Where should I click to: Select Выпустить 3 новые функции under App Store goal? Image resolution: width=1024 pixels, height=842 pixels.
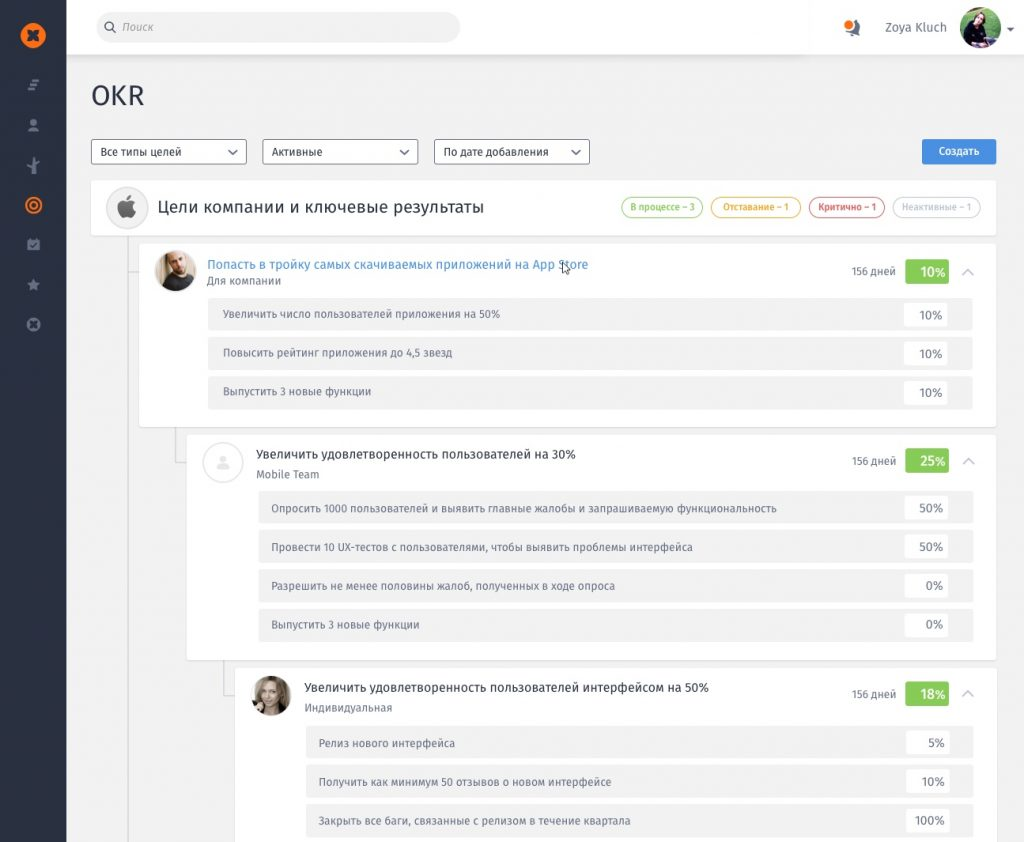pyautogui.click(x=590, y=392)
